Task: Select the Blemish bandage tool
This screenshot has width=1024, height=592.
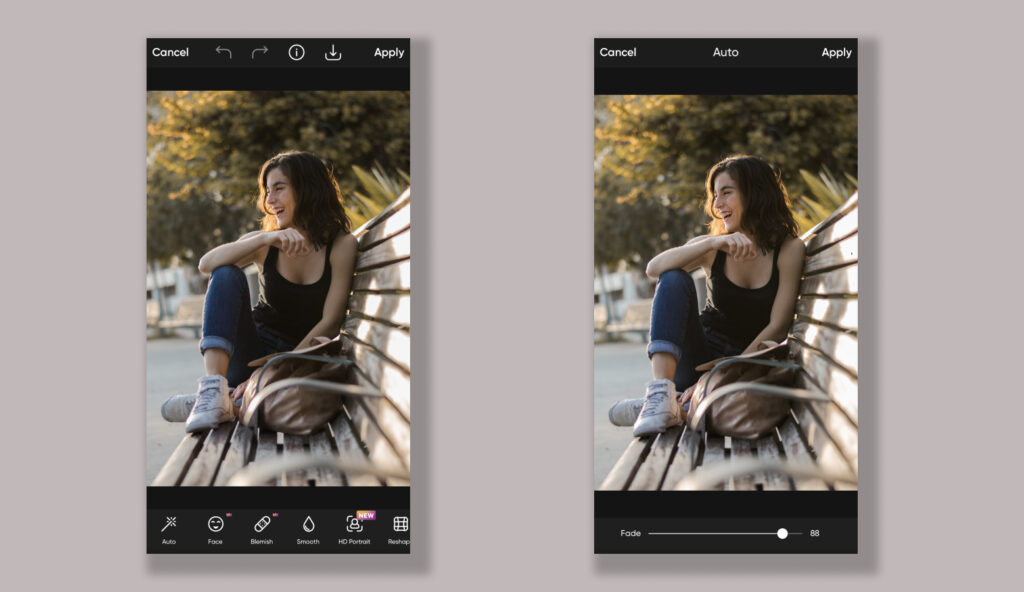Action: (262, 528)
